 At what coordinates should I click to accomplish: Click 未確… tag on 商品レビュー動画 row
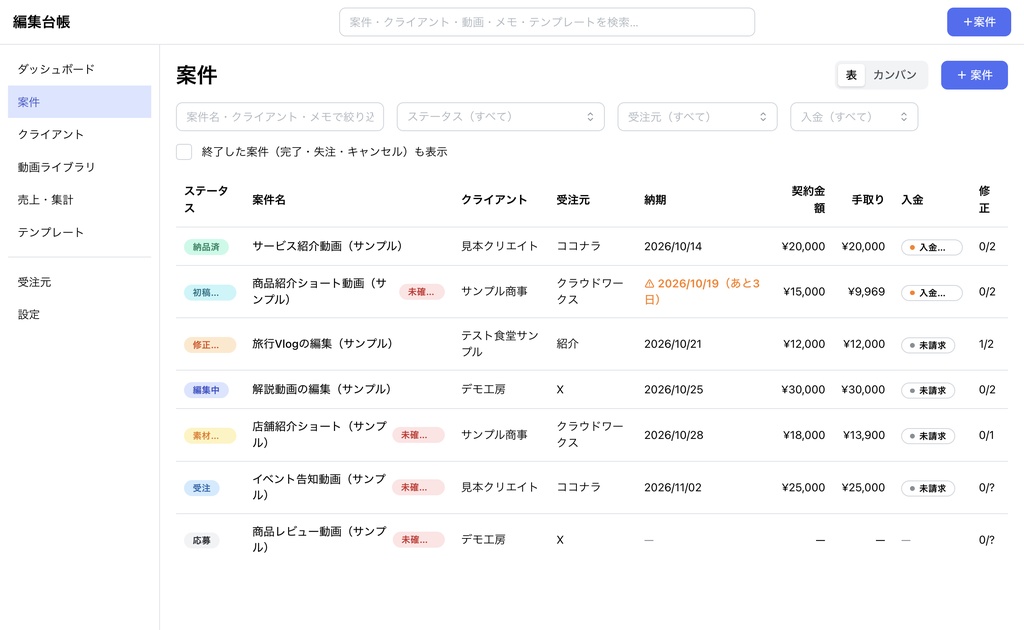click(418, 540)
